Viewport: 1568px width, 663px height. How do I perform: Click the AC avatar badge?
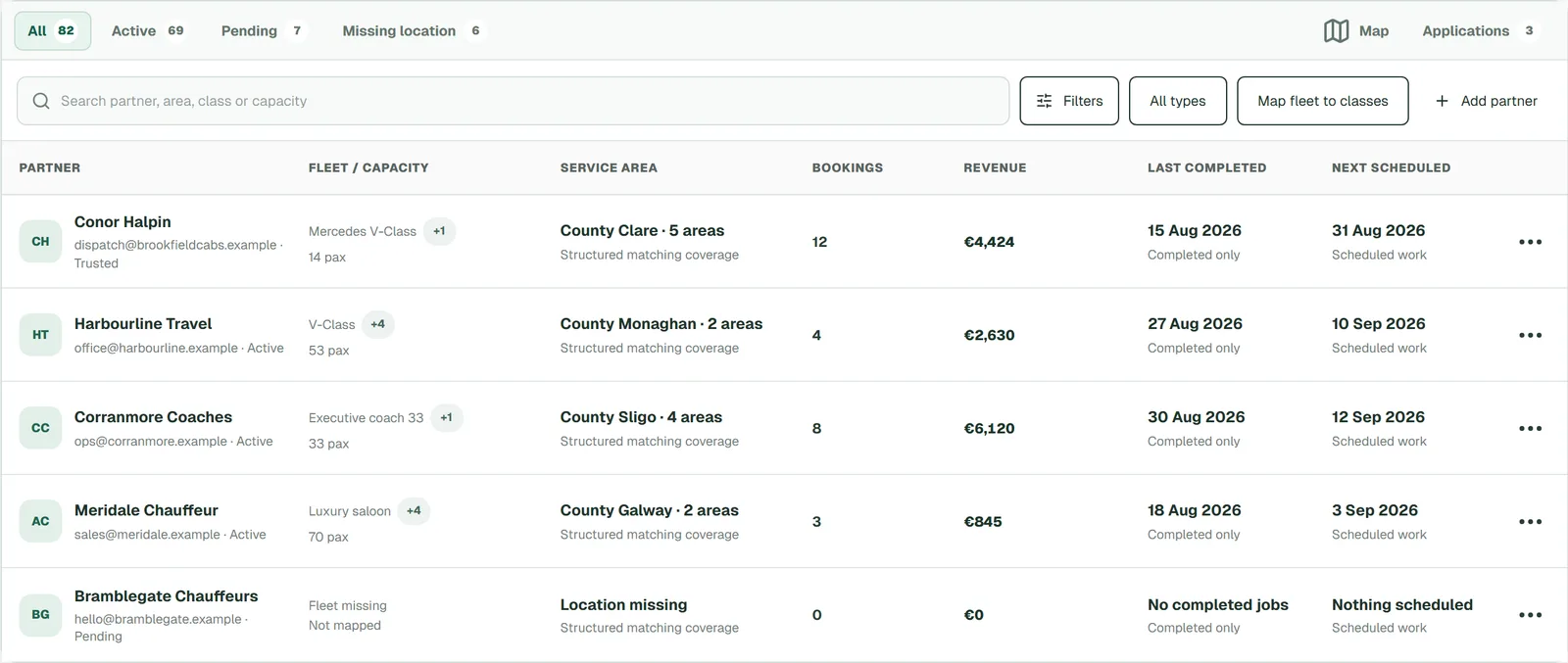point(40,521)
